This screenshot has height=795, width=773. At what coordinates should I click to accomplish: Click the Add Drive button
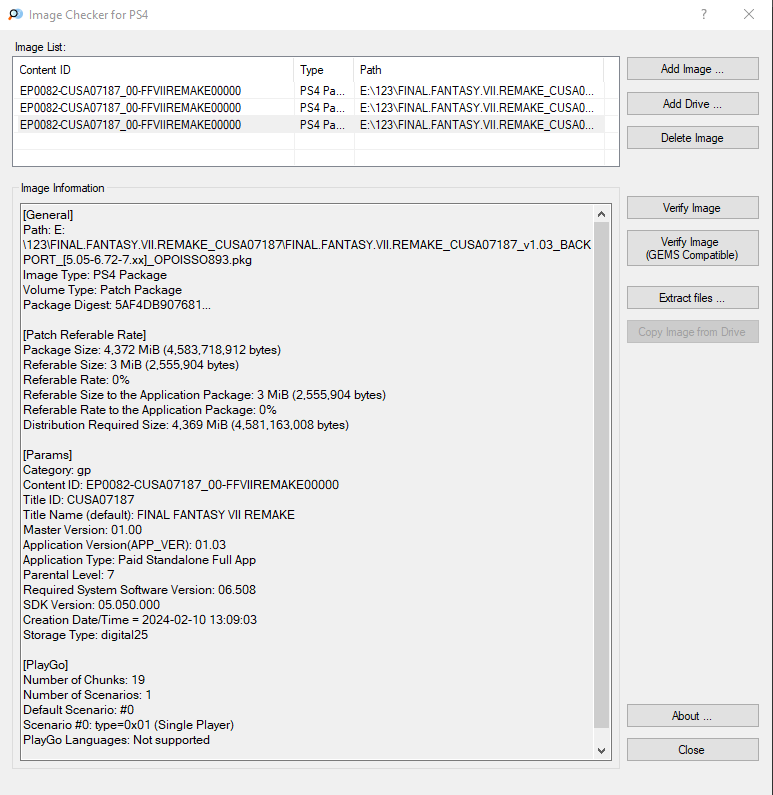coord(692,104)
